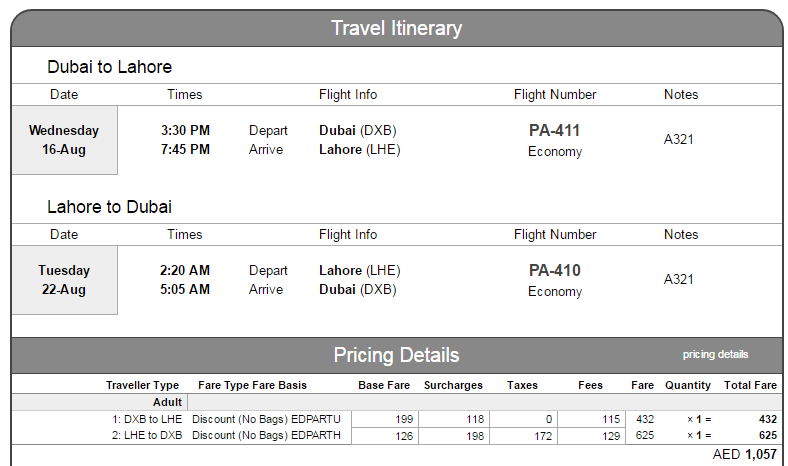Click the EDPARTU fare basis text
Viewport: 788px width, 466px height.
click(316, 419)
